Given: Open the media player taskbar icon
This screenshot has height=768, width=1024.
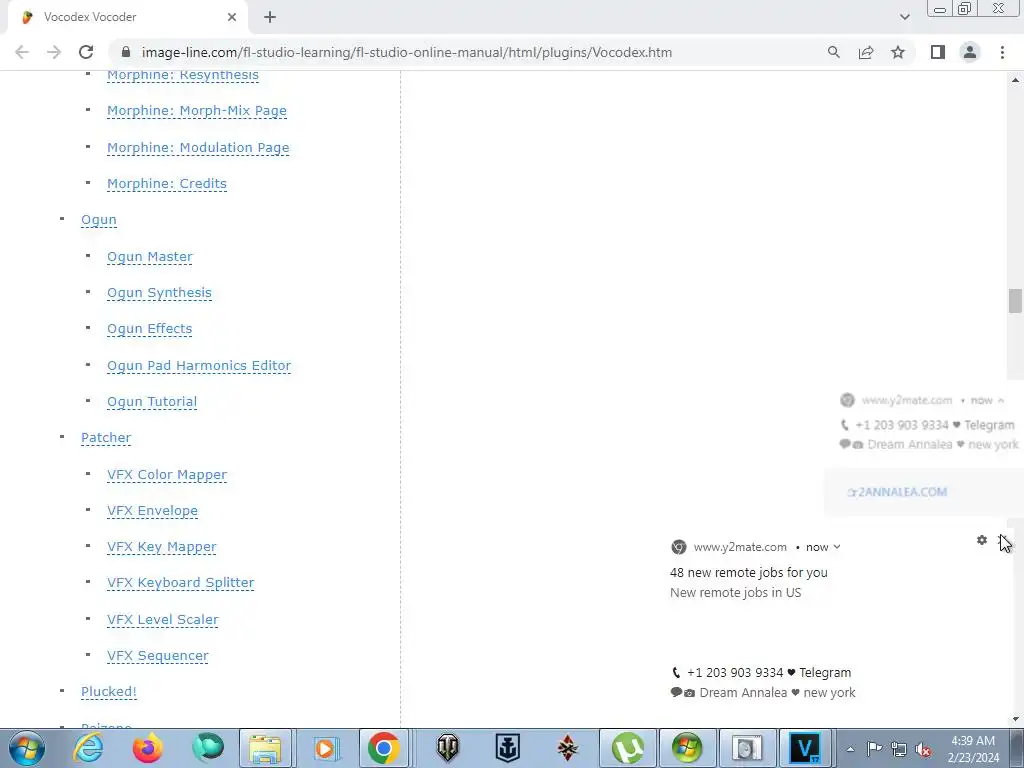Looking at the screenshot, I should [325, 748].
